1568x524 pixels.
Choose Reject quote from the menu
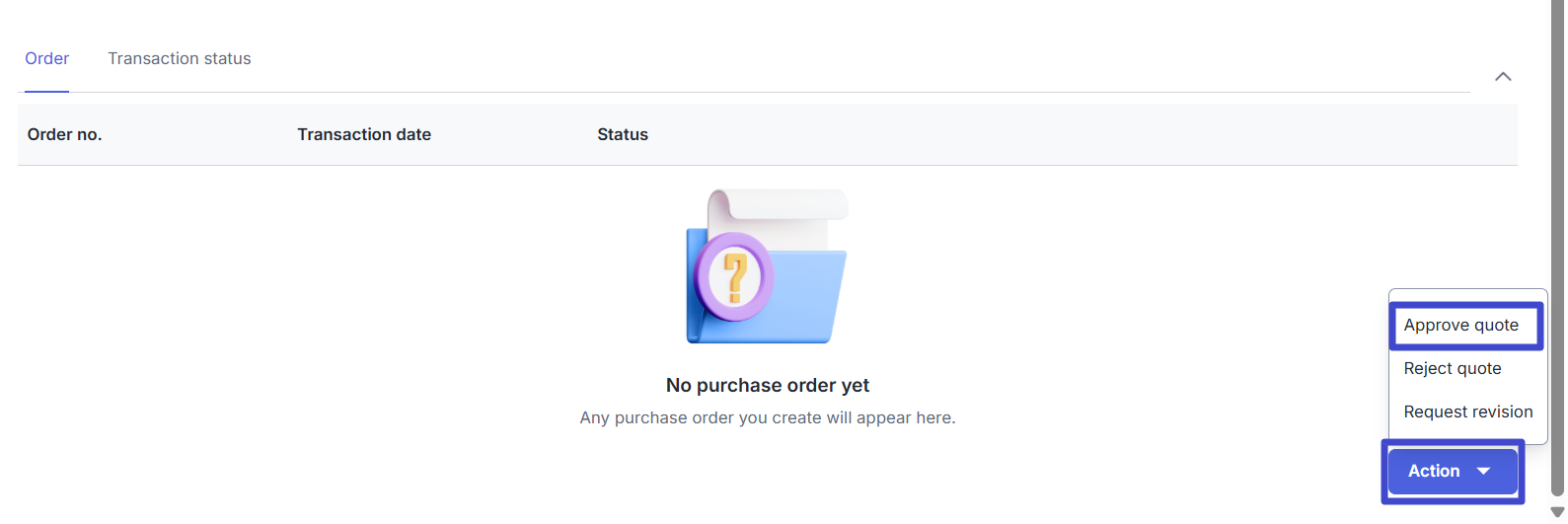(1452, 369)
